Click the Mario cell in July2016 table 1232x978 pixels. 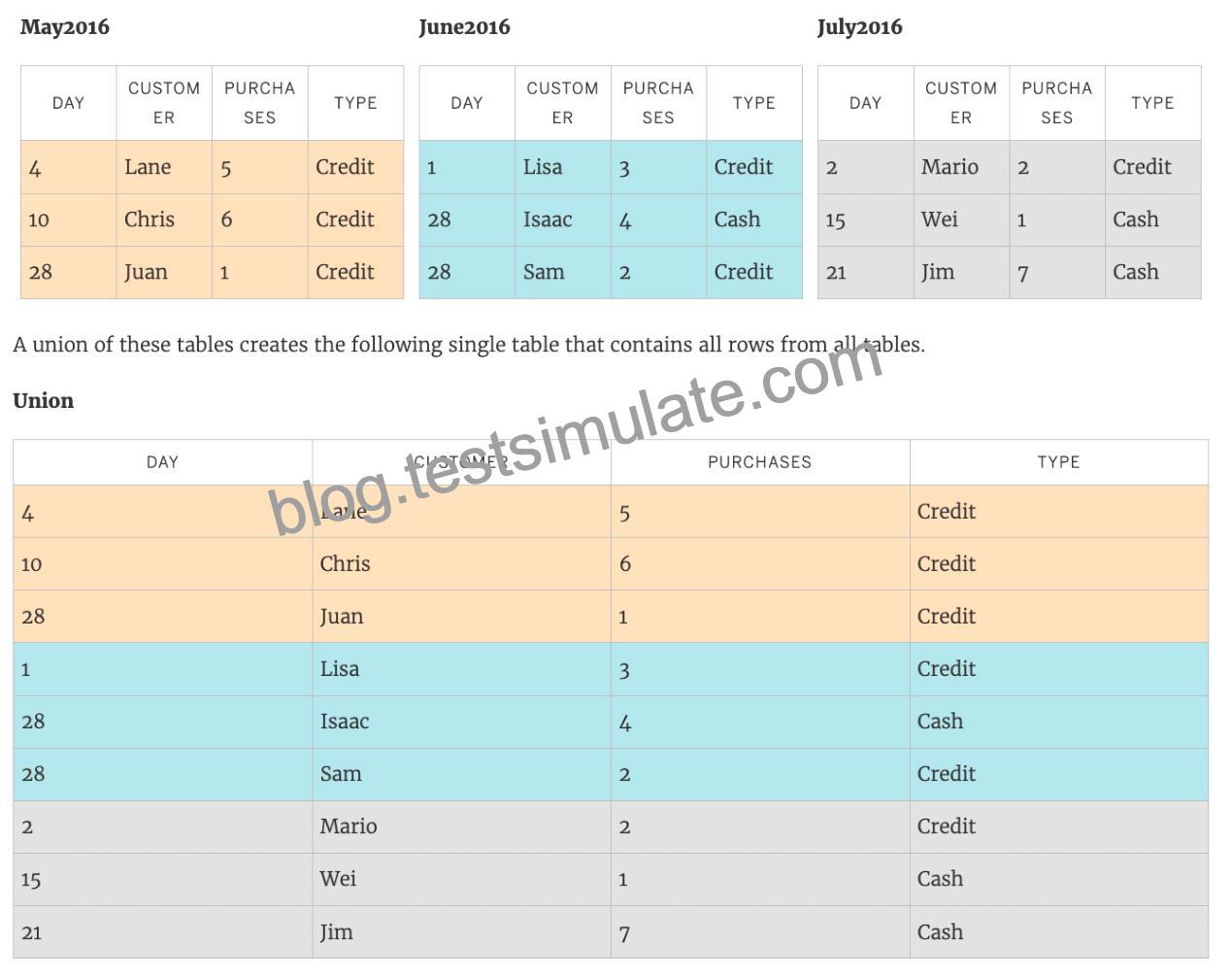click(x=961, y=167)
